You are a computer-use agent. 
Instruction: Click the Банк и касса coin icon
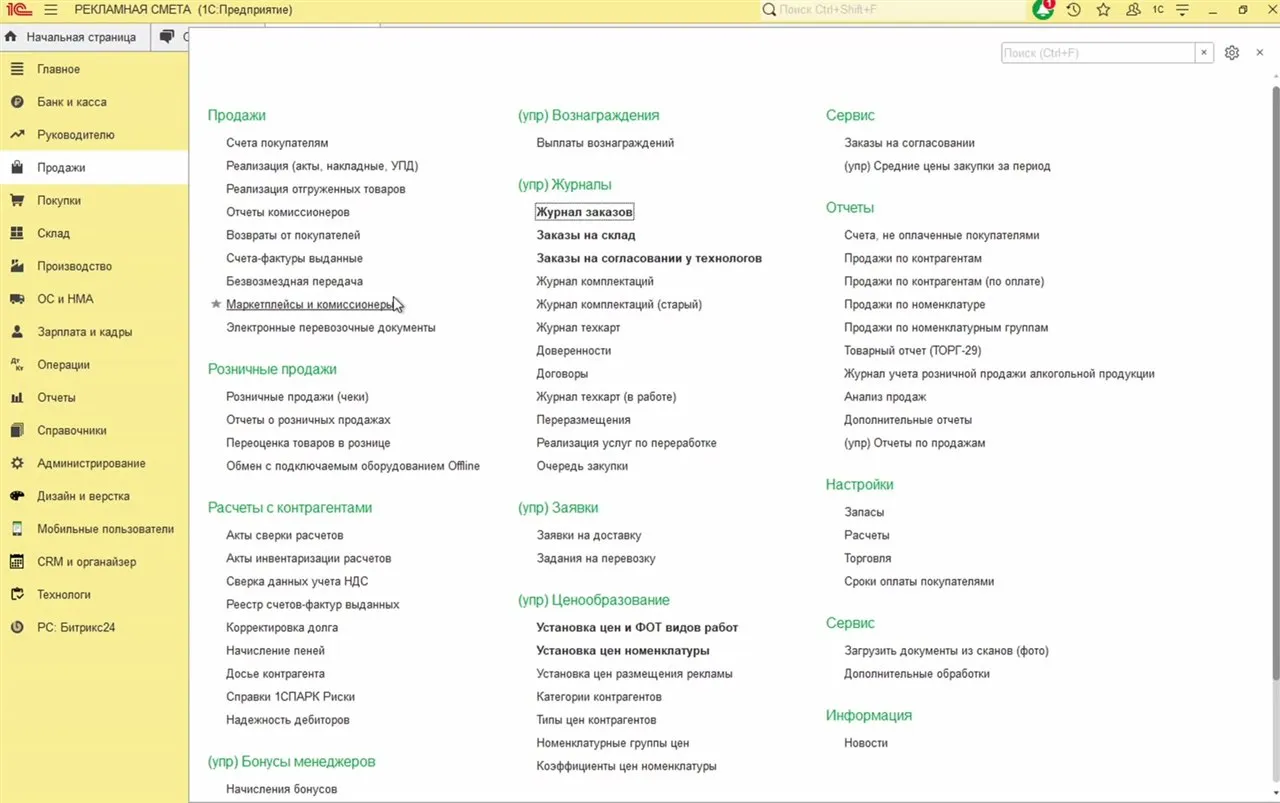[17, 102]
